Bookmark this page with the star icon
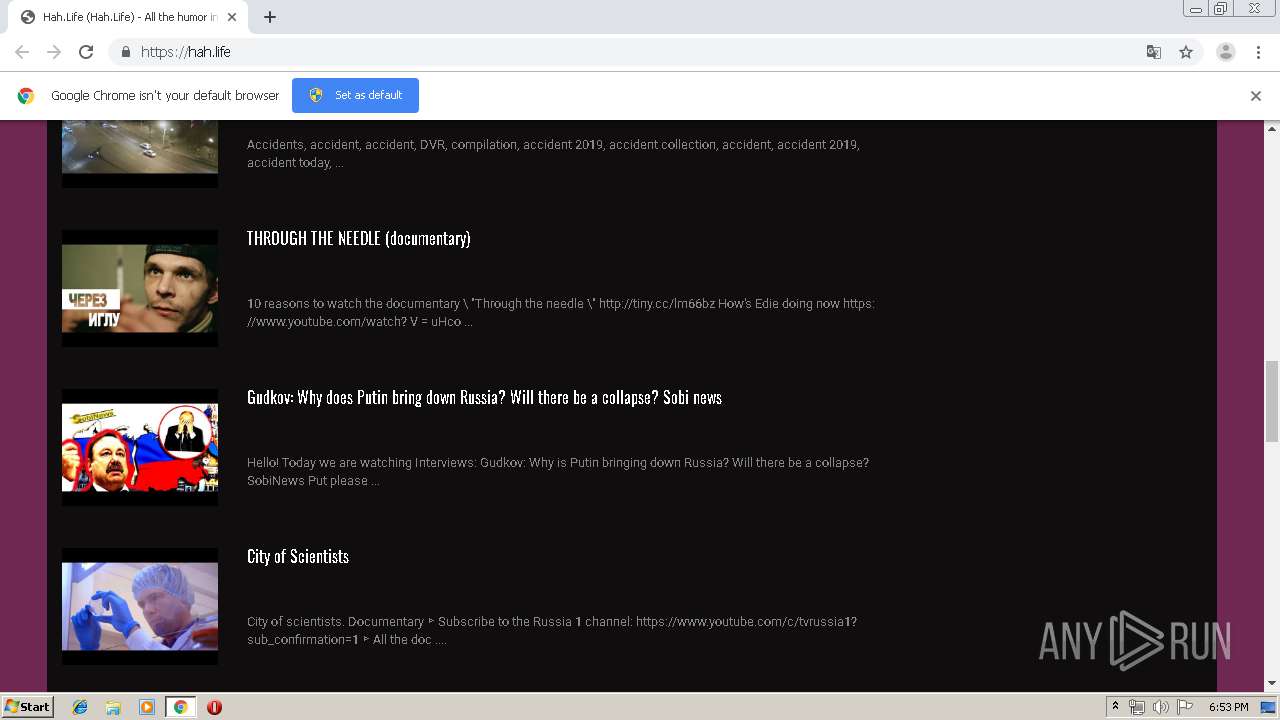This screenshot has width=1280, height=720. (x=1186, y=52)
